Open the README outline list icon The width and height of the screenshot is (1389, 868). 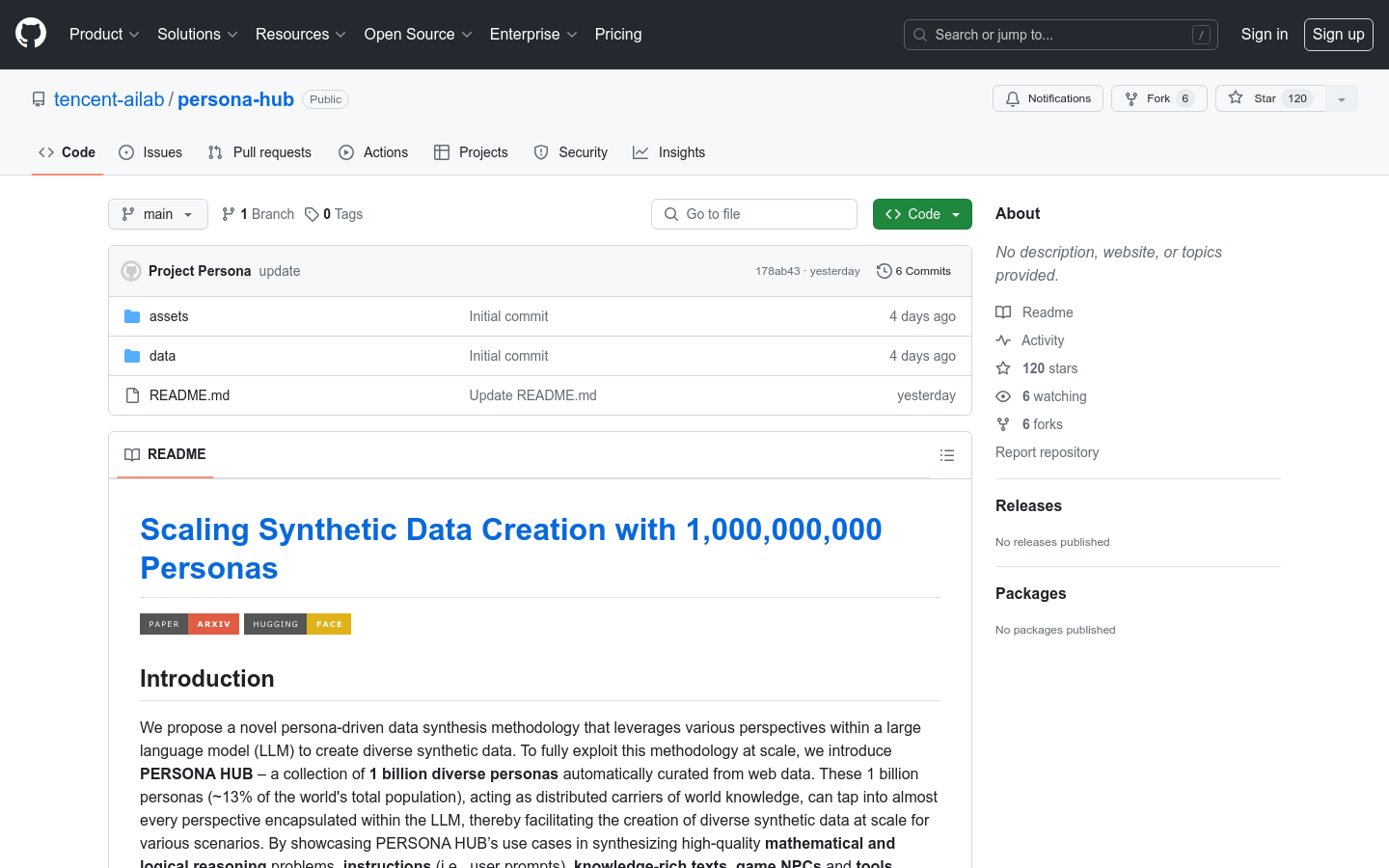[x=947, y=455]
